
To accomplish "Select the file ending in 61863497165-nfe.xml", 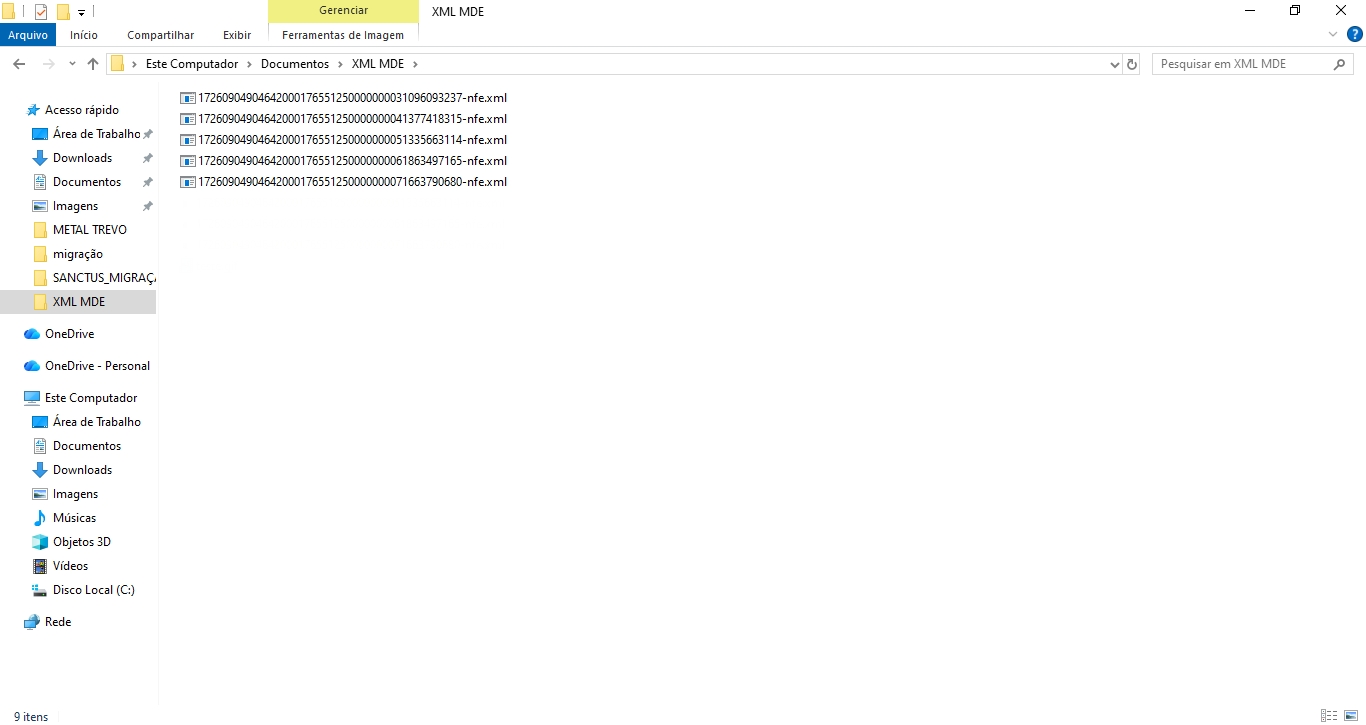I will pos(344,161).
